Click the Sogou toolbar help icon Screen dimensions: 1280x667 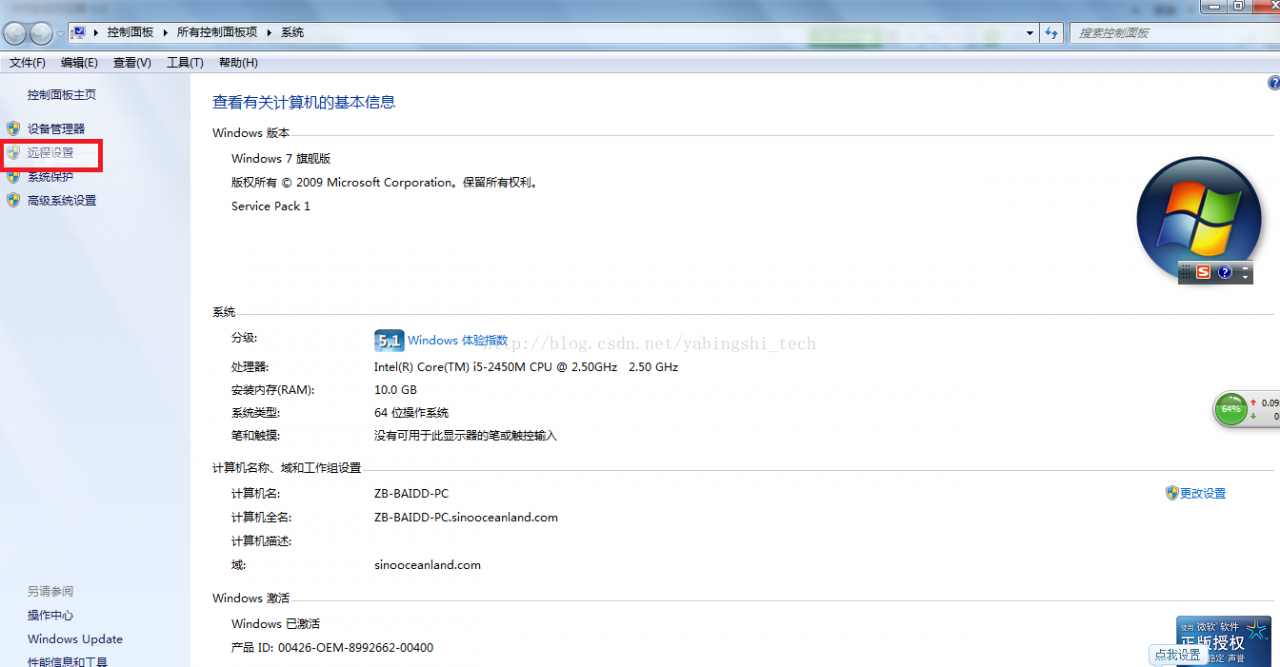click(1225, 272)
